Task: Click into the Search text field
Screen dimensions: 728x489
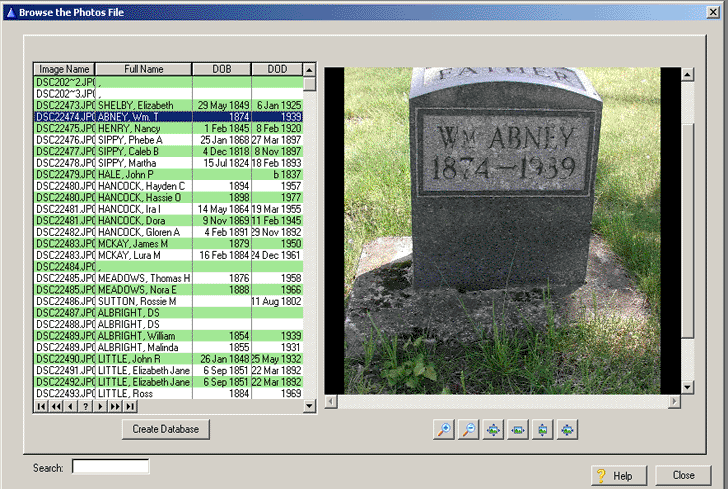Action: (x=110, y=466)
